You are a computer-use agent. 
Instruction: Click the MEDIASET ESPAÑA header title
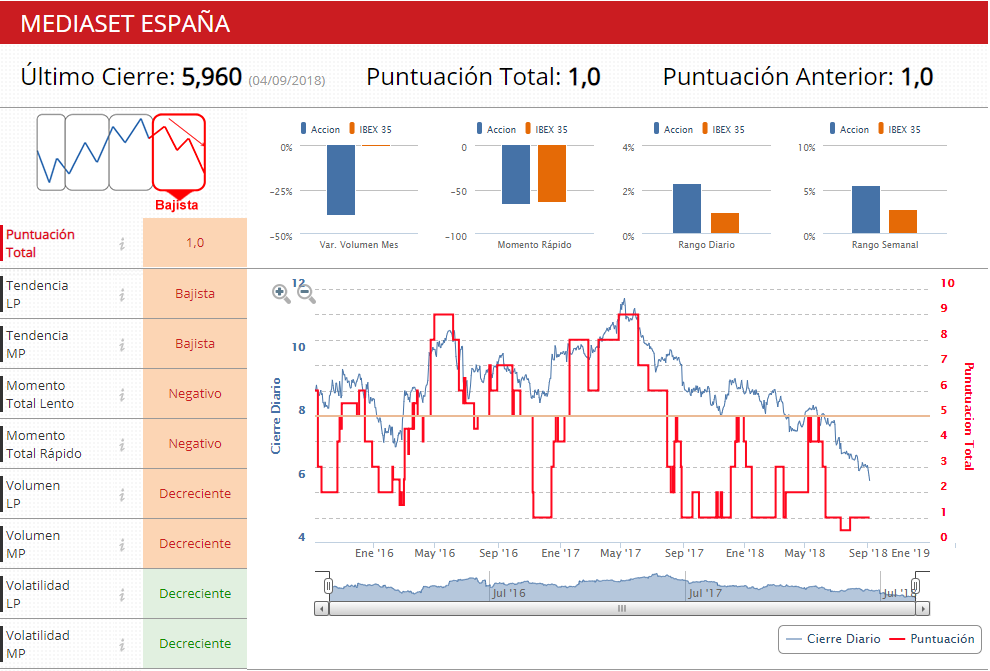125,23
